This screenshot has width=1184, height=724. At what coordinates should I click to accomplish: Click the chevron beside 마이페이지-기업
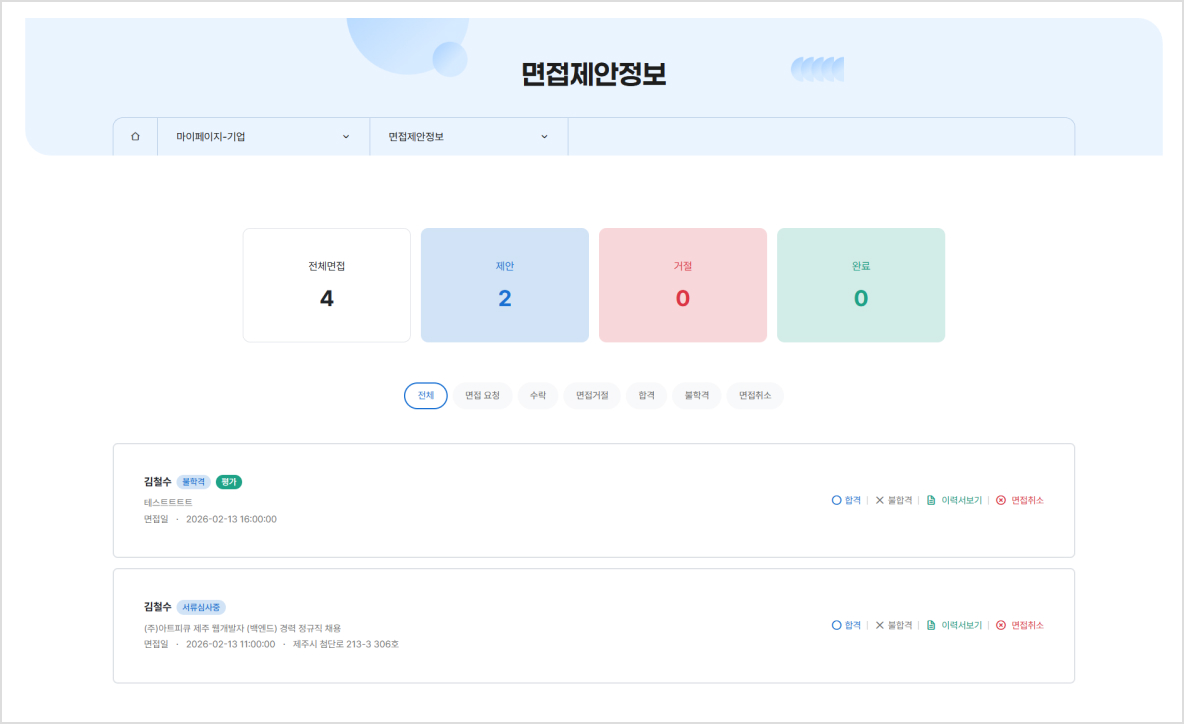tap(346, 136)
